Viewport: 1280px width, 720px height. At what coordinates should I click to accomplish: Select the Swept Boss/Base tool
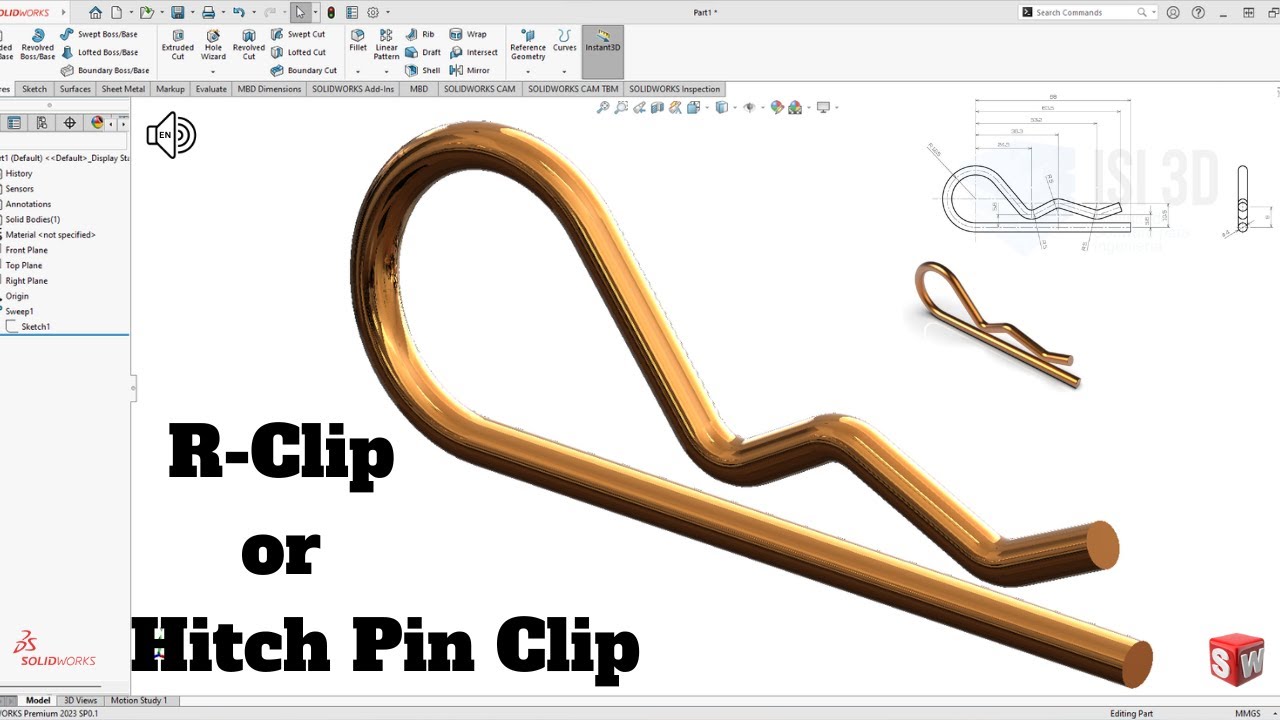pyautogui.click(x=99, y=34)
